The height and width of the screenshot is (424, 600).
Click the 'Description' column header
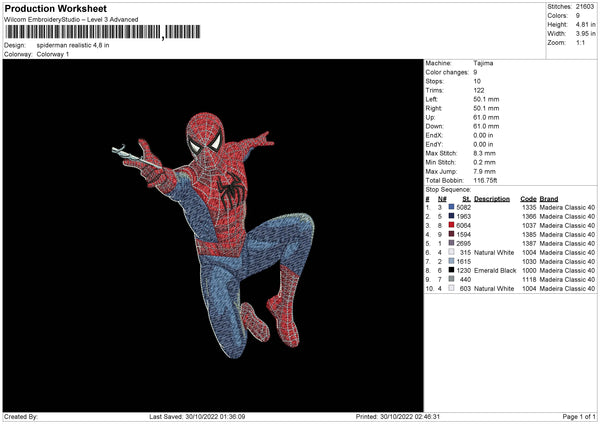click(492, 199)
